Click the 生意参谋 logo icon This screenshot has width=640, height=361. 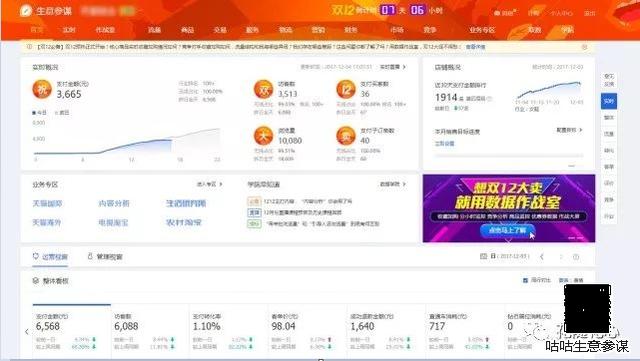[x=26, y=11]
